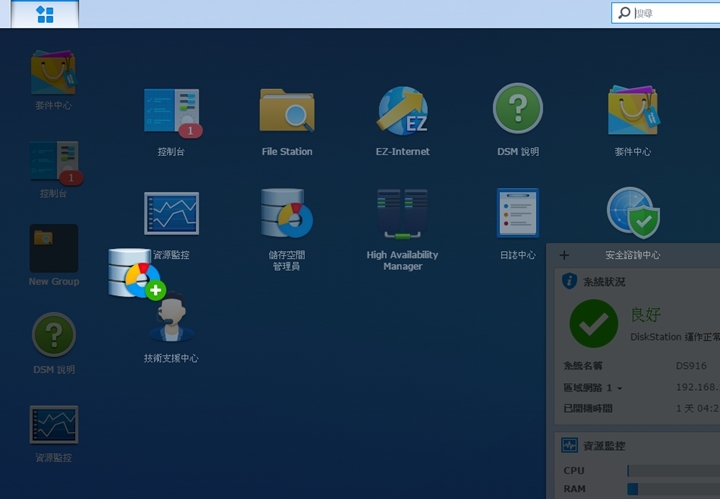Screen dimensions: 720x499
Task: Open the New Group desktop folder
Action: (x=53, y=249)
